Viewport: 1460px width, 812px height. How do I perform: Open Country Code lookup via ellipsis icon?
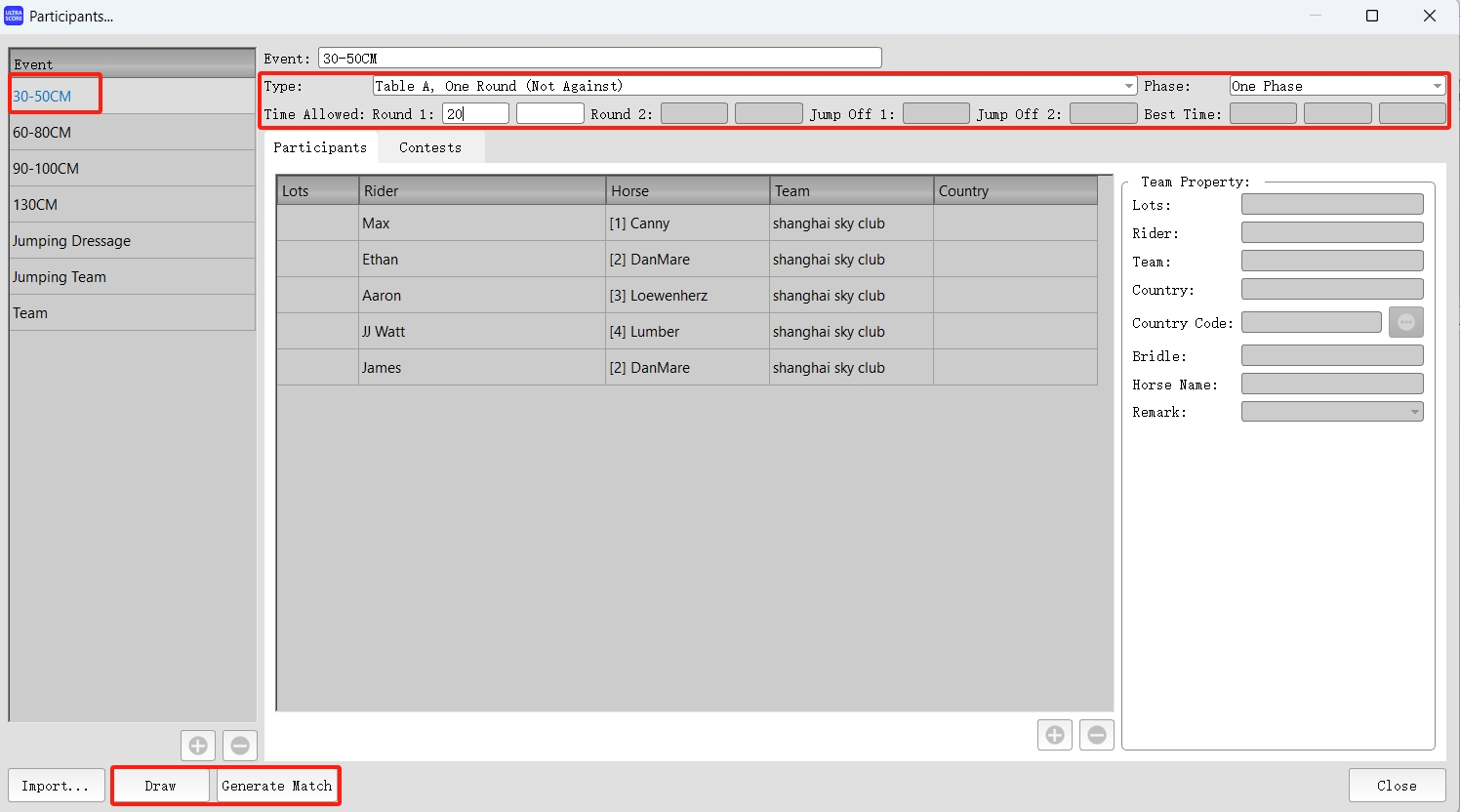point(1406,322)
